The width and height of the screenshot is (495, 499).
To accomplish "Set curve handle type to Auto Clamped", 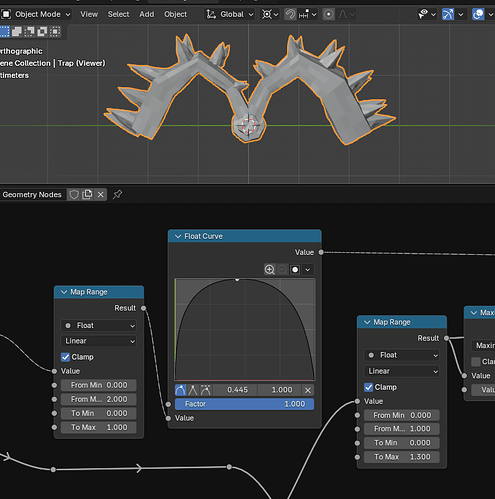I will point(206,390).
